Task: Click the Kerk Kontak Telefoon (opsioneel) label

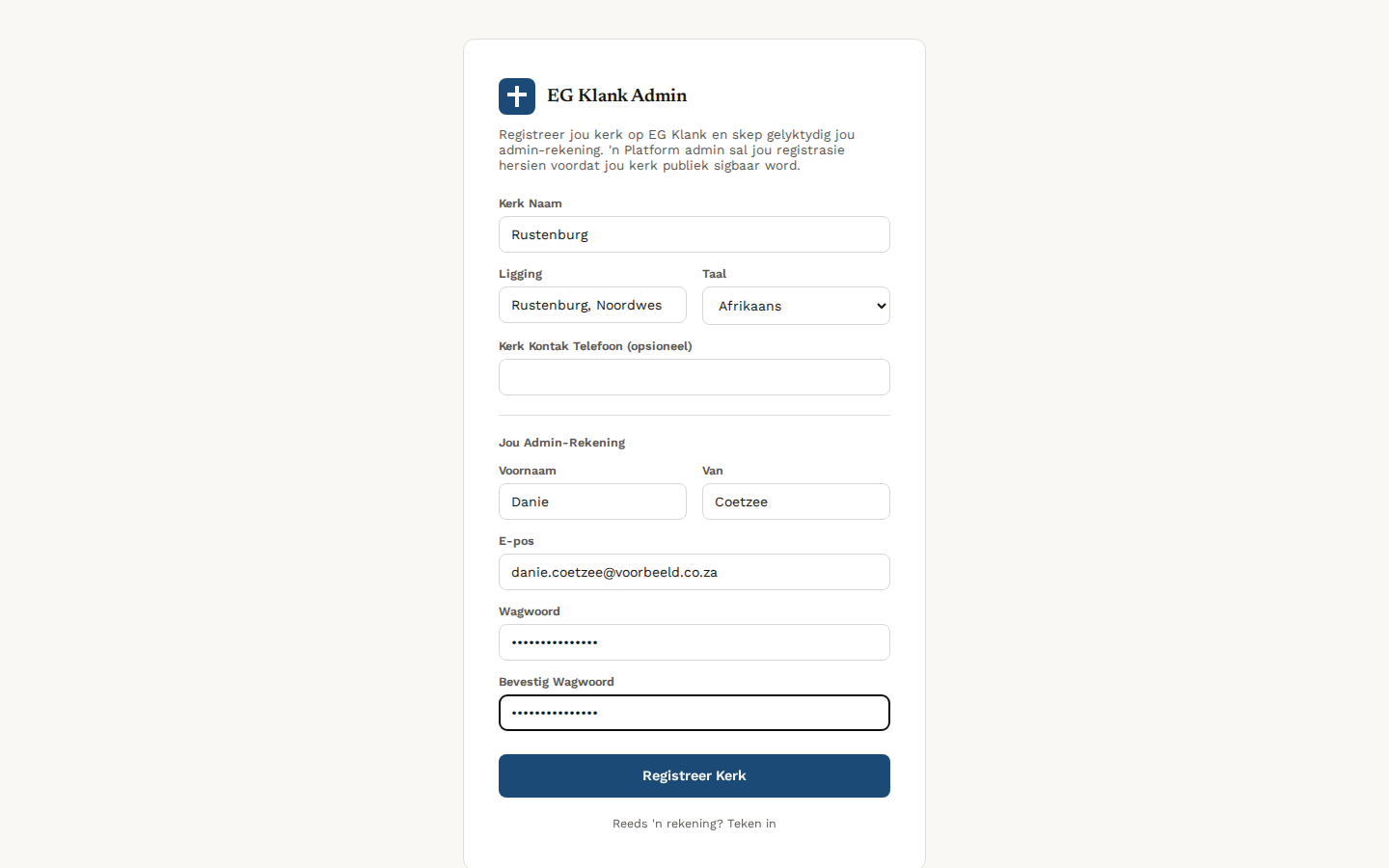Action: (595, 346)
